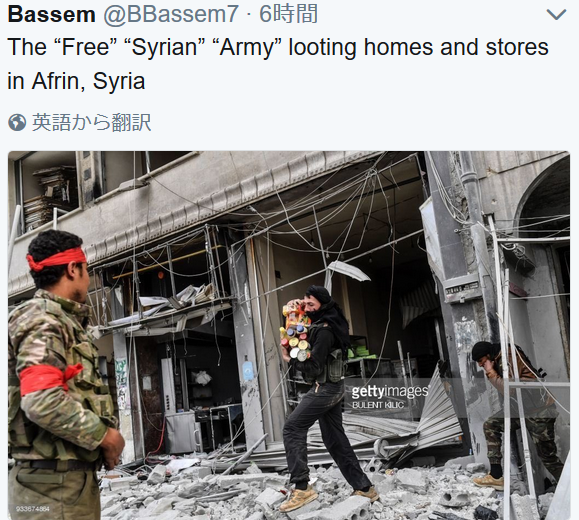The width and height of the screenshot is (579, 520).
Task: Translate tweet via 英語から翻訳 link
Action: coord(91,122)
